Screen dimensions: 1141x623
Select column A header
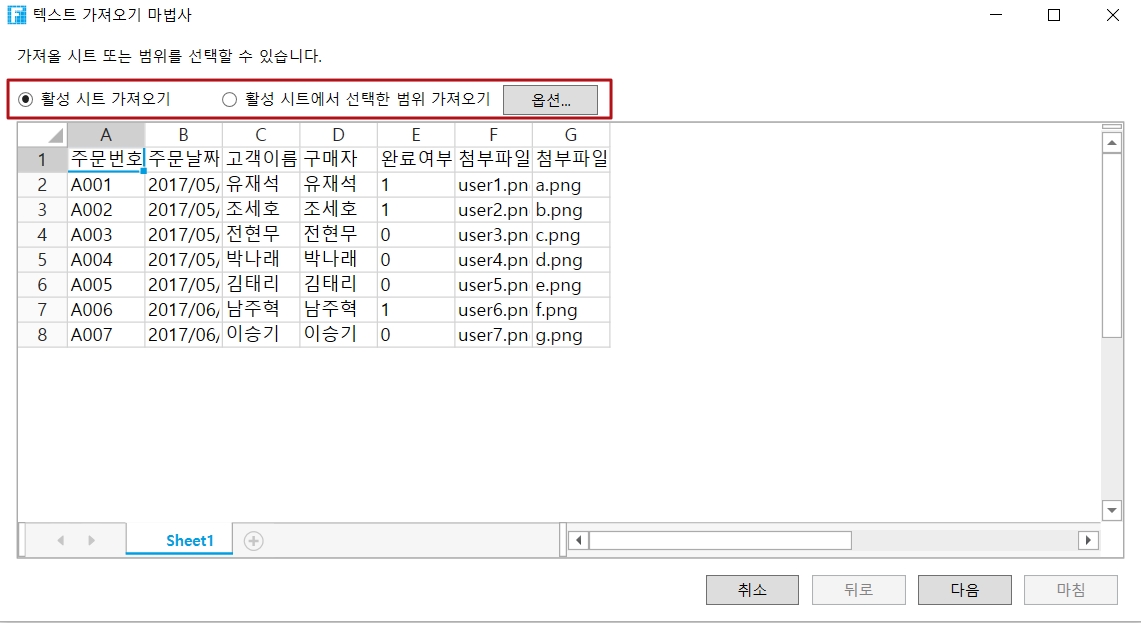point(106,135)
